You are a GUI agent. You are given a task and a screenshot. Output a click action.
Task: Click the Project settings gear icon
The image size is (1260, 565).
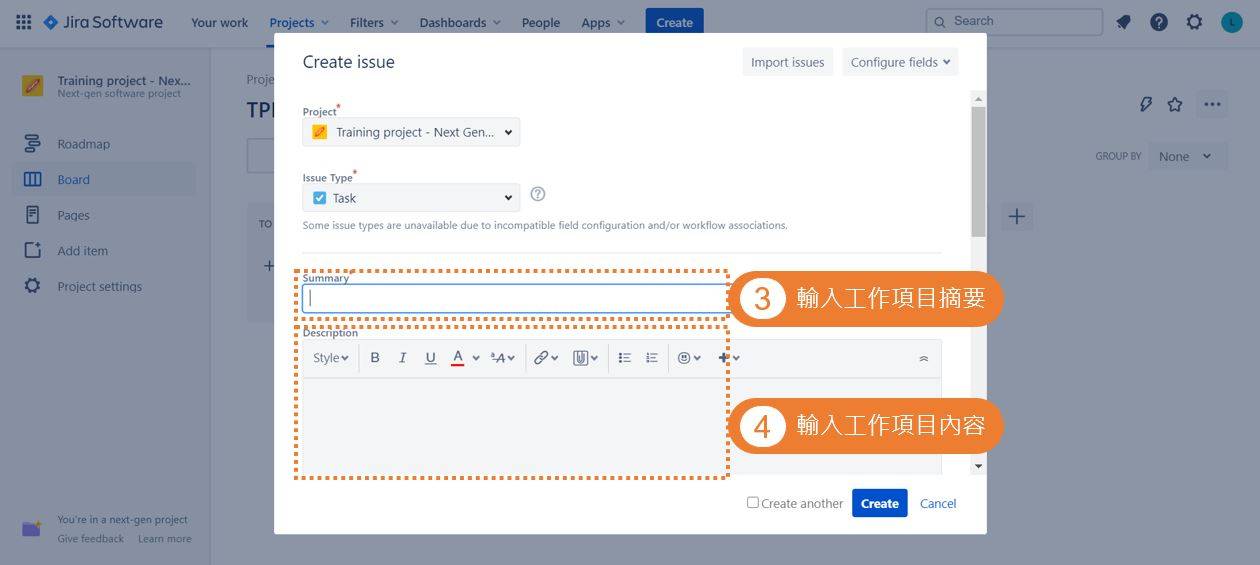(x=32, y=286)
